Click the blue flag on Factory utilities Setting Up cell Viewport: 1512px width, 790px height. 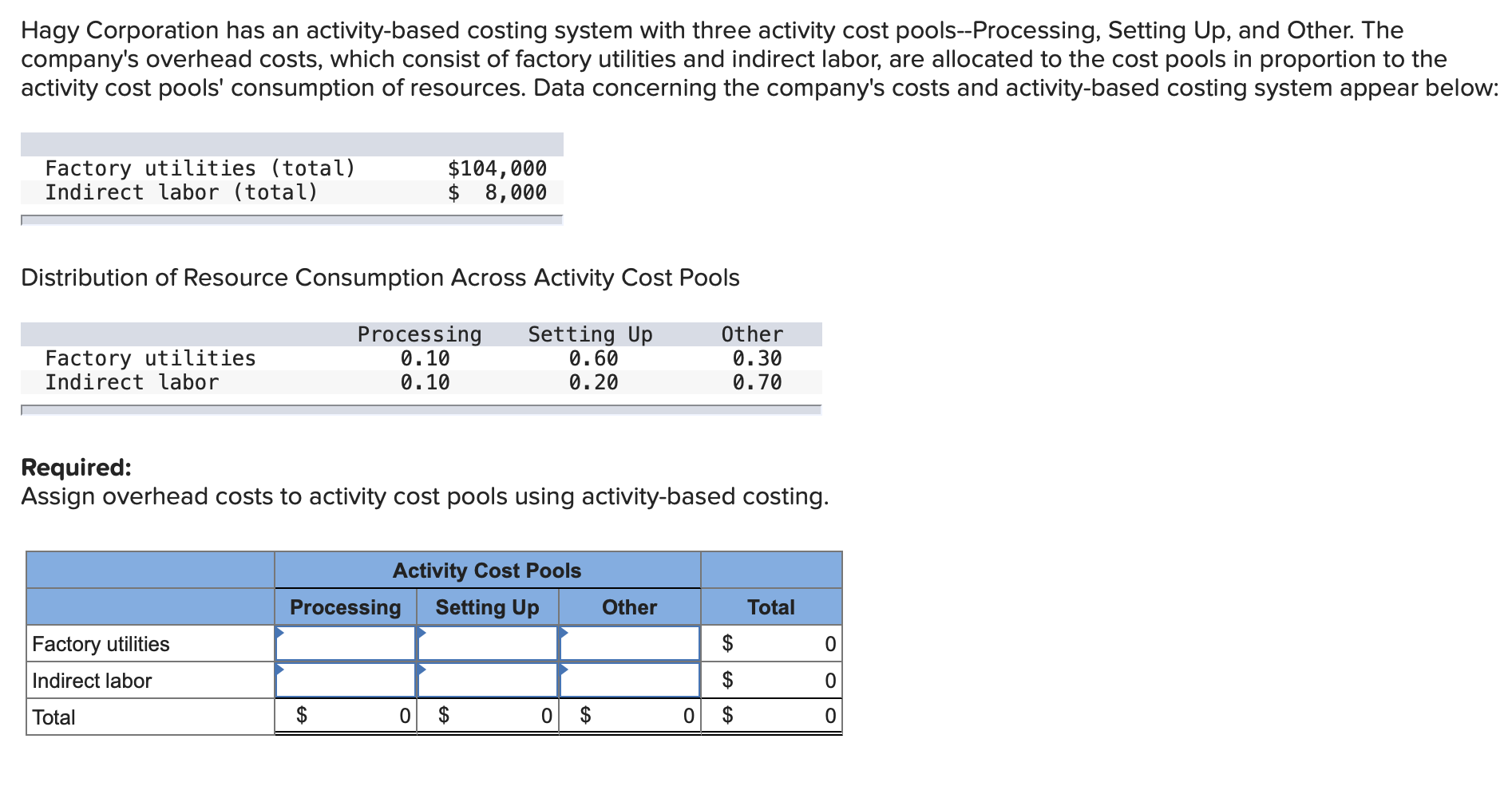pyautogui.click(x=420, y=633)
